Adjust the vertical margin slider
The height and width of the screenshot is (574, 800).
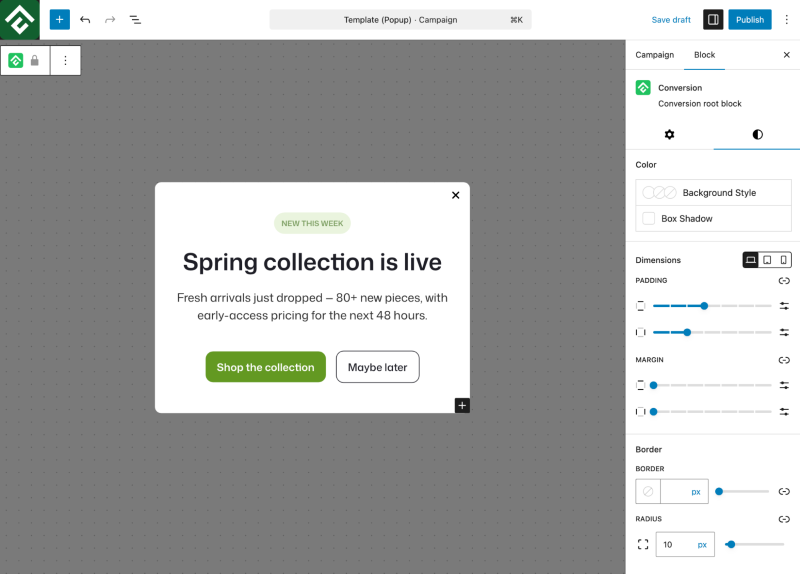coord(712,385)
